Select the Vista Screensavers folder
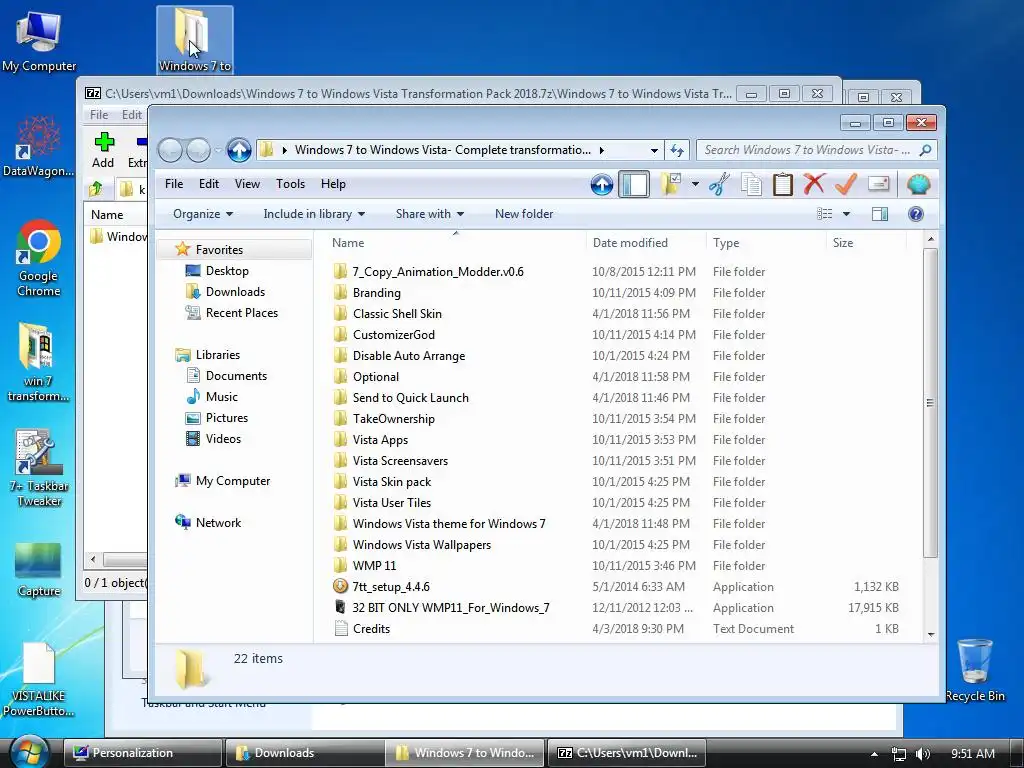This screenshot has height=768, width=1024. (400, 461)
